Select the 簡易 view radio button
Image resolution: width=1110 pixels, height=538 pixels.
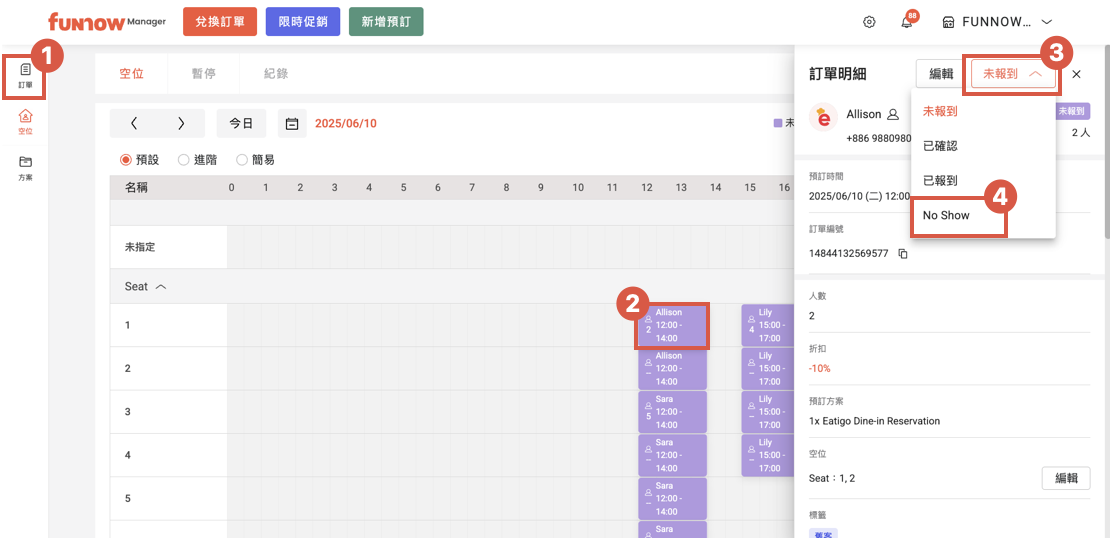[242, 160]
